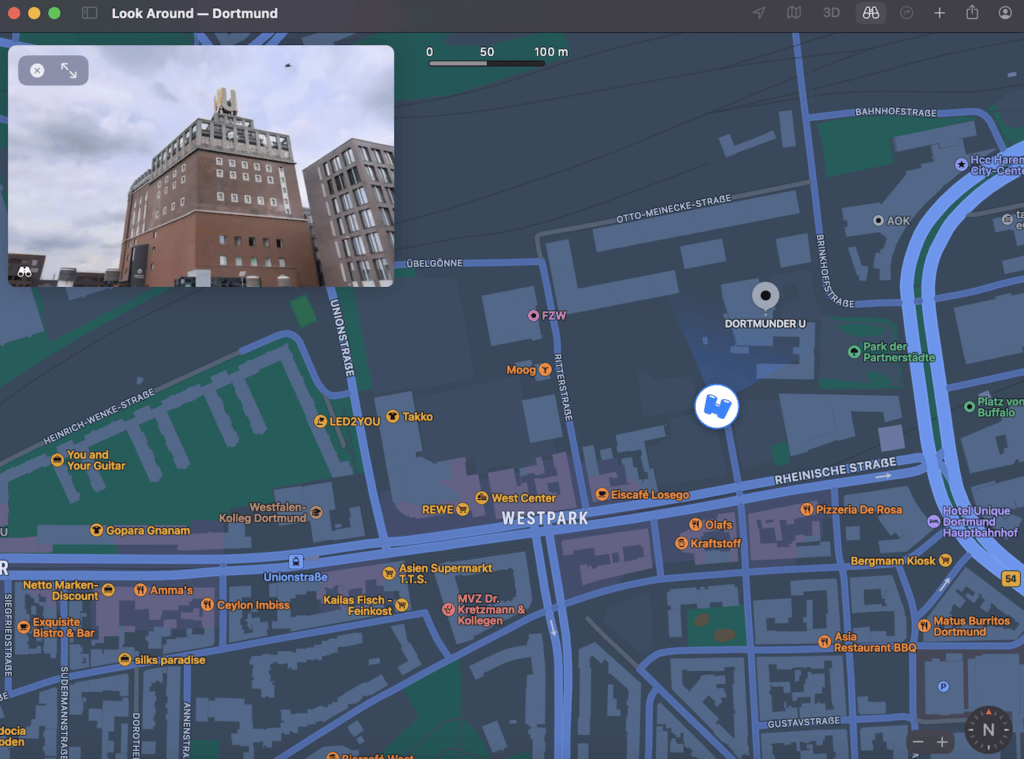1024x759 pixels.
Task: Zoom in using the plus button
Action: pos(942,742)
